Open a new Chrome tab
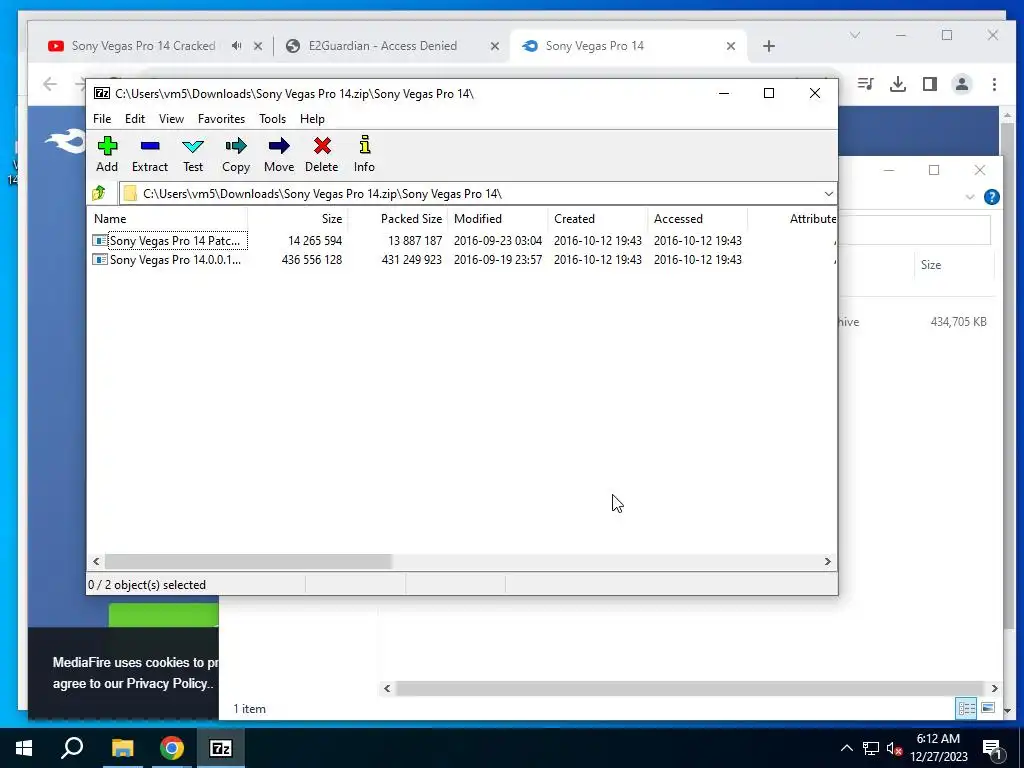Screen dimensions: 1024x768 (x=769, y=46)
